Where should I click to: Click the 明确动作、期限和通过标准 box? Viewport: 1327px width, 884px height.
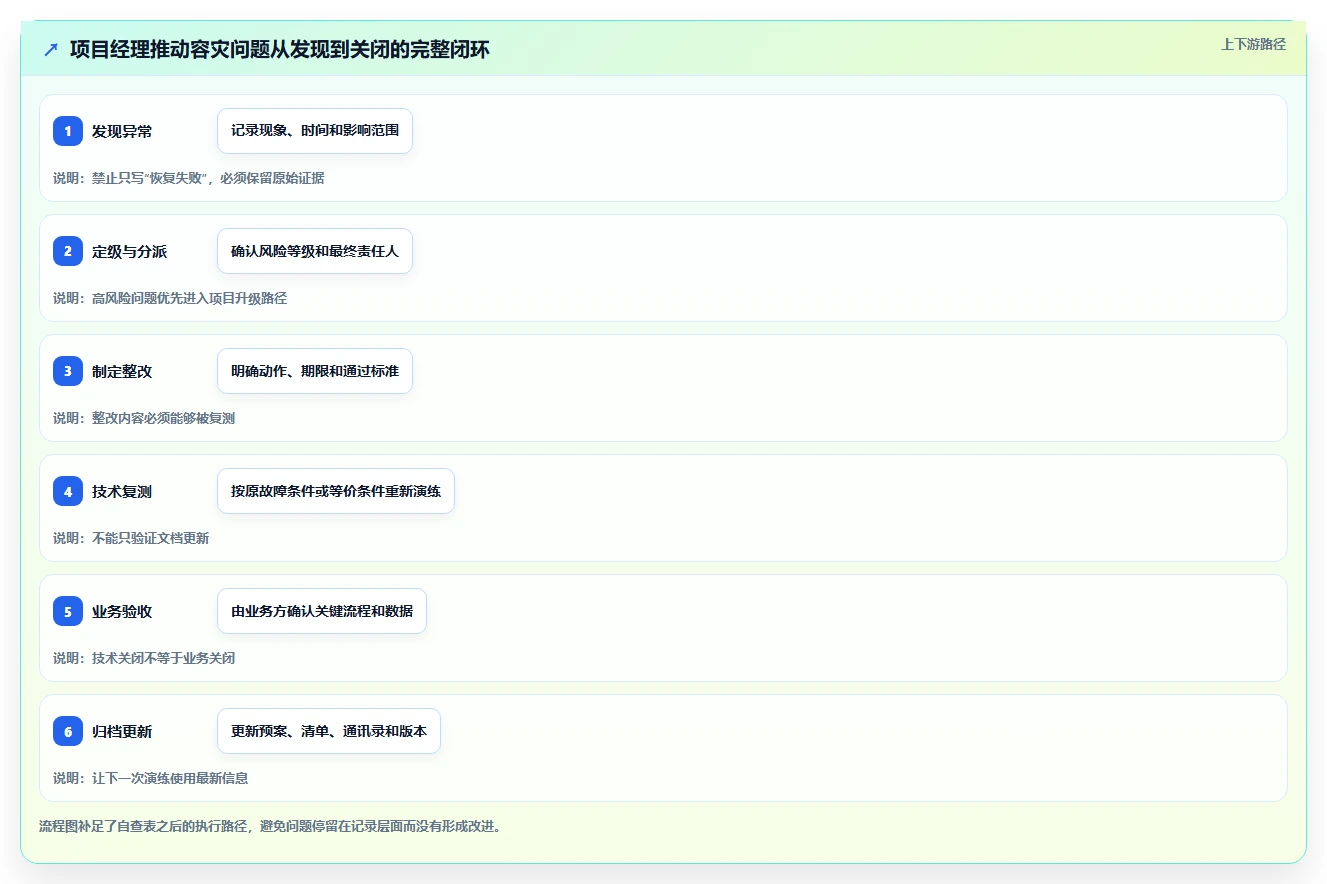[315, 371]
